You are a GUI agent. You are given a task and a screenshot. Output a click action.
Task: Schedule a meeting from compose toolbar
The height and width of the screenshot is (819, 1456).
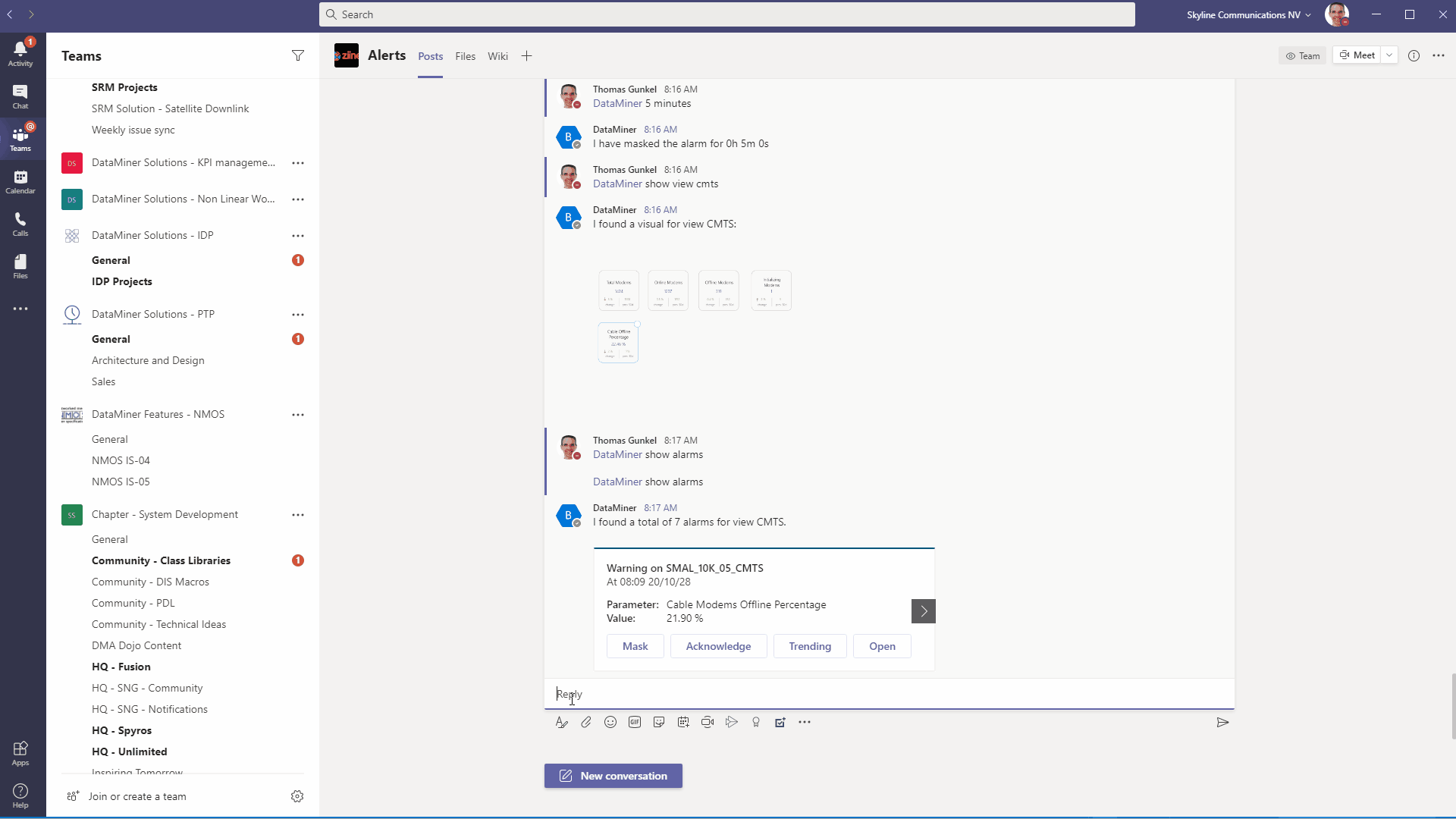[x=683, y=722]
